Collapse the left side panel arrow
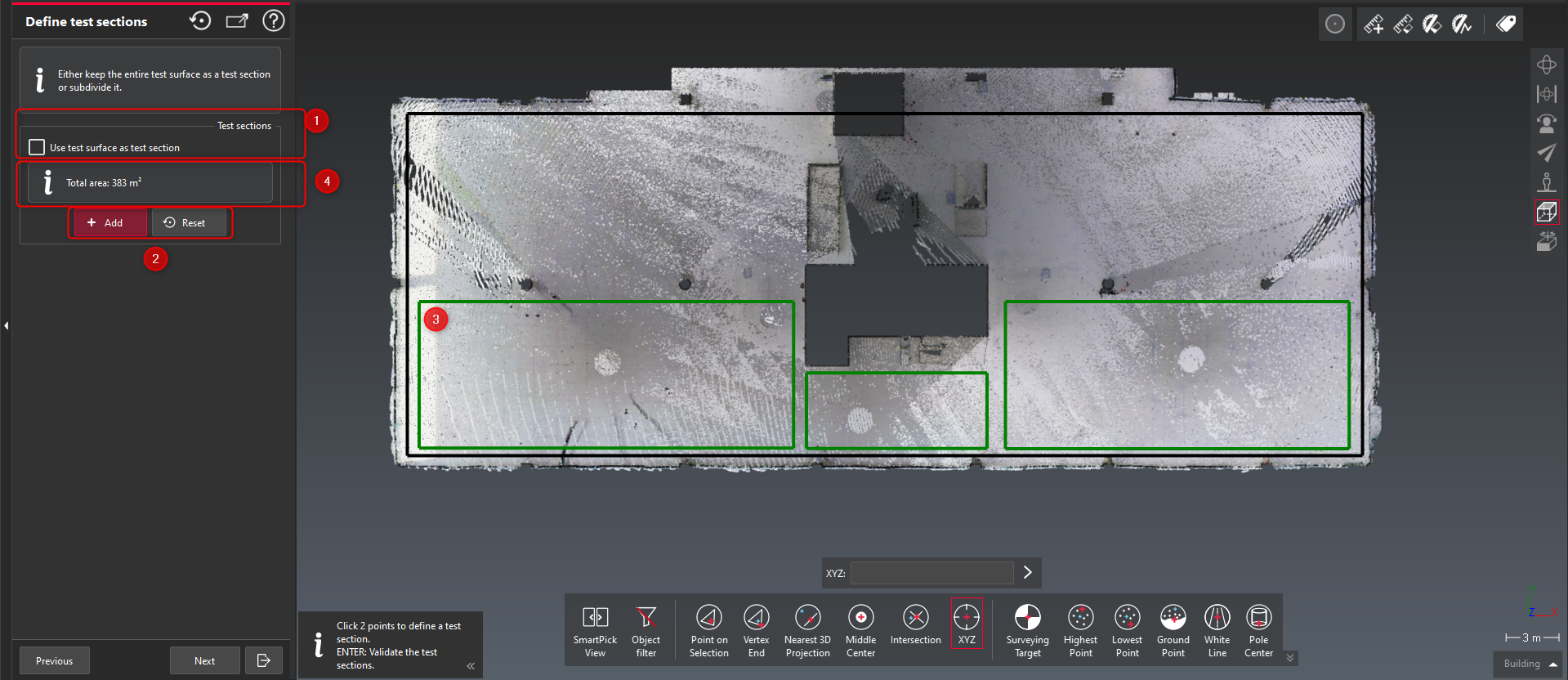Image resolution: width=1568 pixels, height=680 pixels. tap(7, 325)
